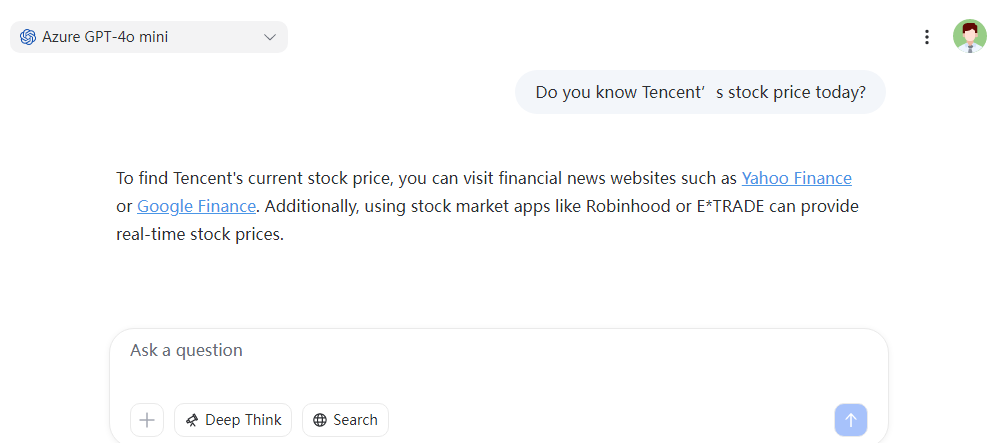Click the Azure GPT-4o mini model name text
Image resolution: width=998 pixels, height=443 pixels.
(x=105, y=37)
